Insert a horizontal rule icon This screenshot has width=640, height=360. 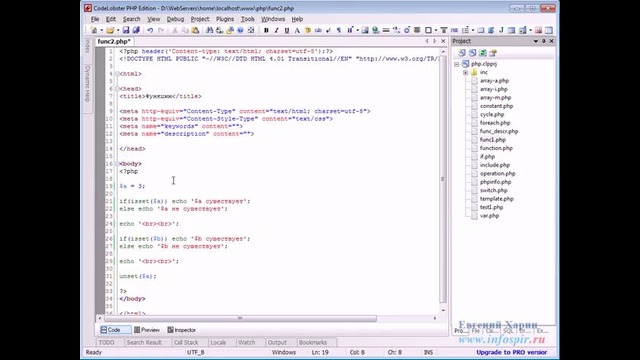pos(386,30)
